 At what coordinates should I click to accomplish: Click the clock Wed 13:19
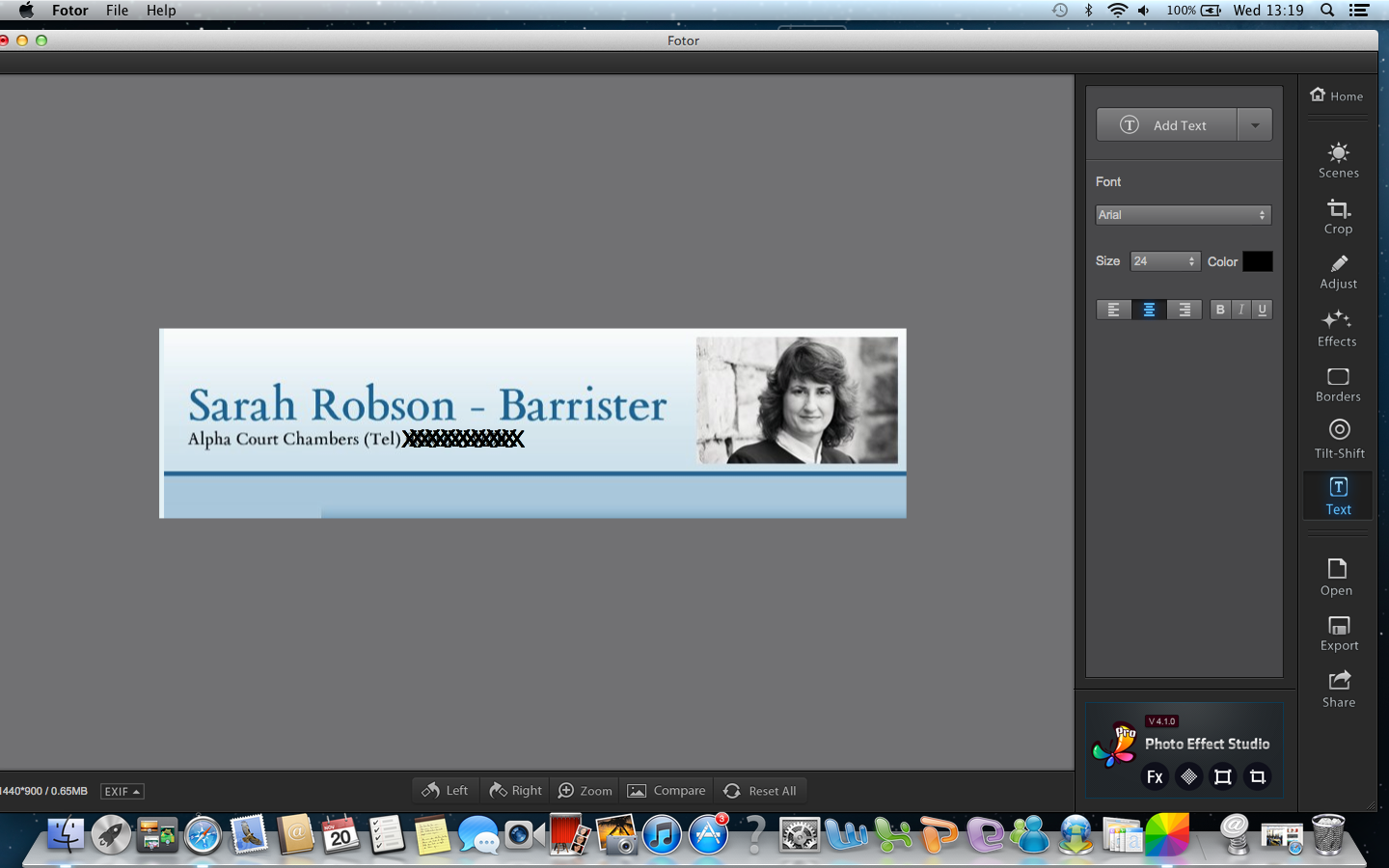(x=1267, y=11)
